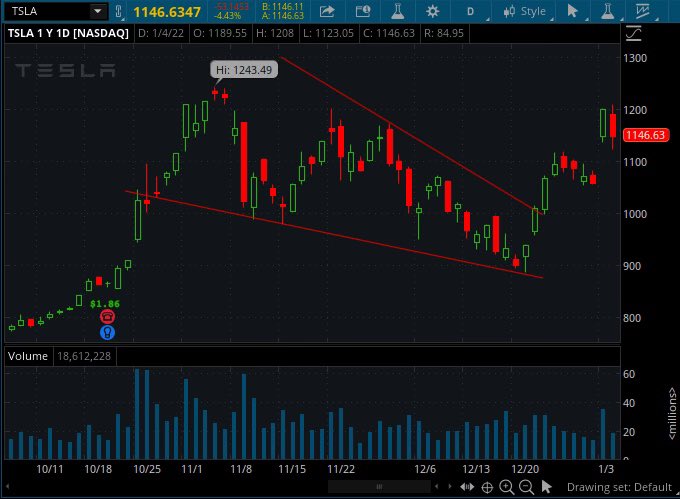Screen dimensions: 680x499
Task: Open the Drawing set: Default selector
Action: 619,487
